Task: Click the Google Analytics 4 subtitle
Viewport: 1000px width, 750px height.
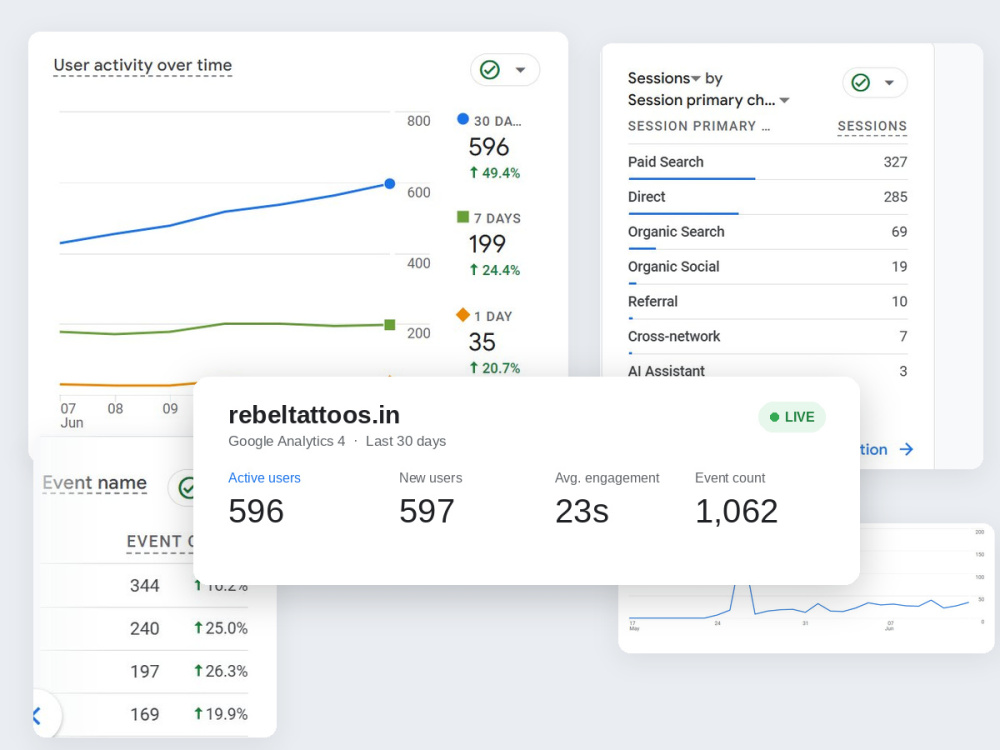Action: 286,441
